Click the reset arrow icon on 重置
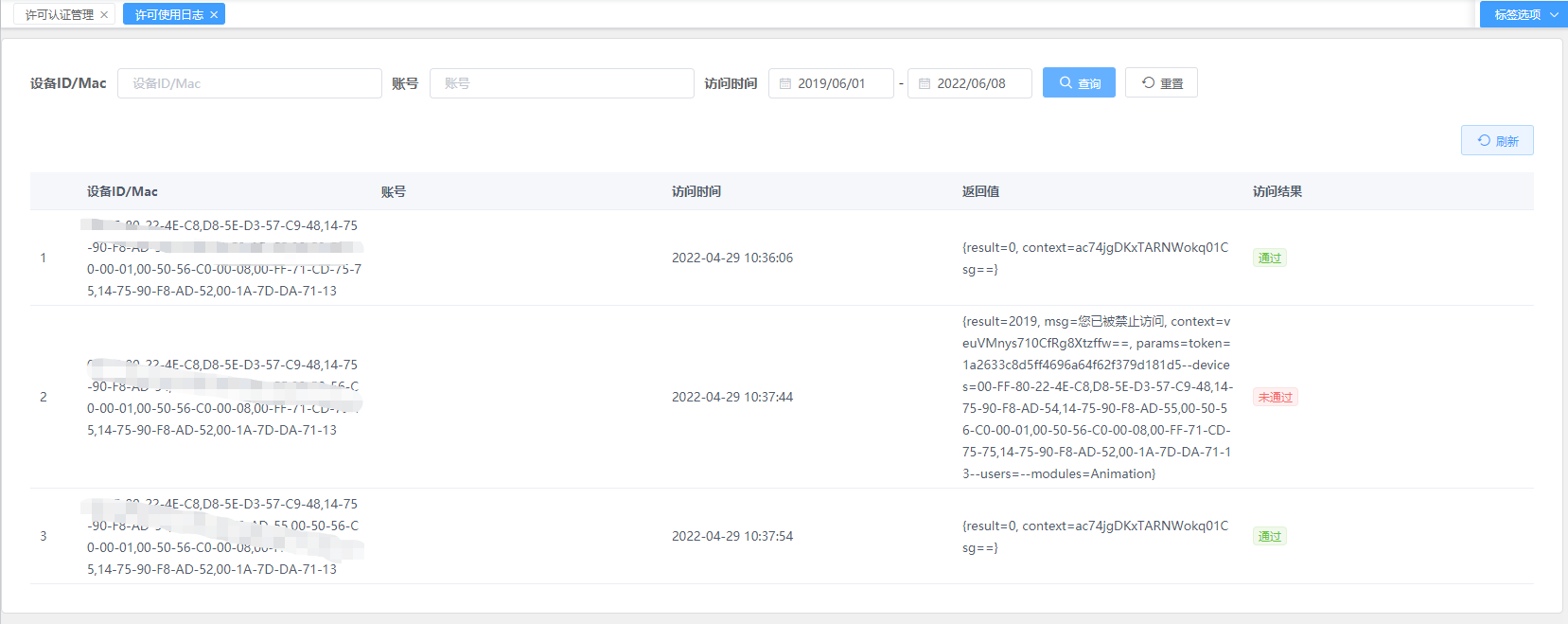Screen dimensions: 1568x624 tap(1148, 83)
